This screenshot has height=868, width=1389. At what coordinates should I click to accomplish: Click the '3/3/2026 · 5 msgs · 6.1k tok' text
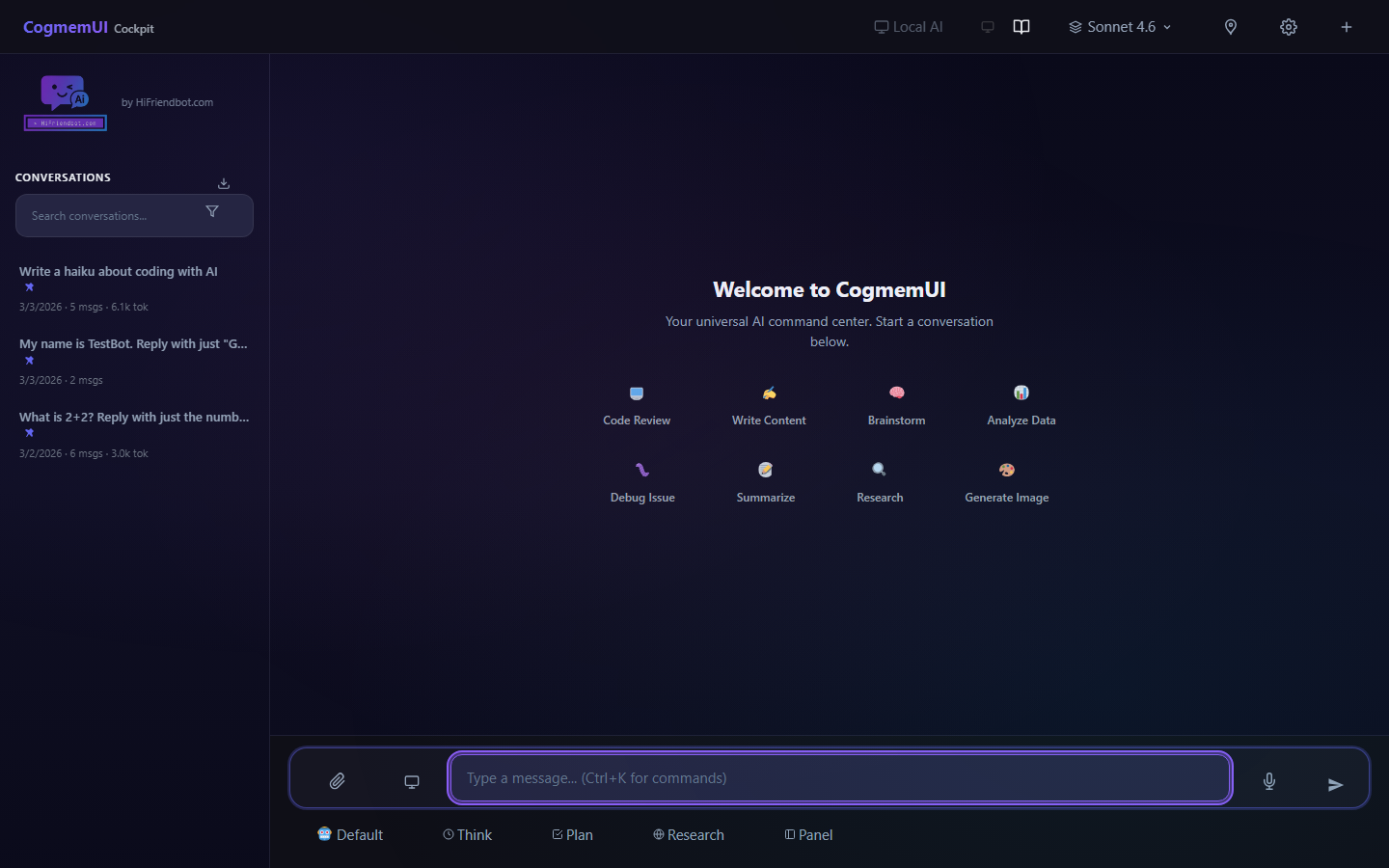84,307
